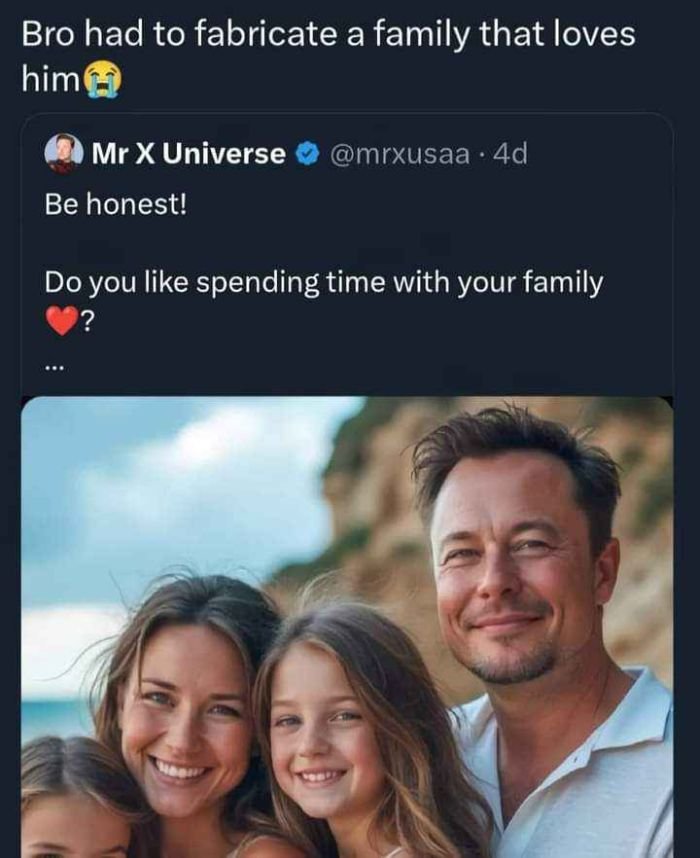
Task: Click the red heart emoji
Action: click(62, 323)
